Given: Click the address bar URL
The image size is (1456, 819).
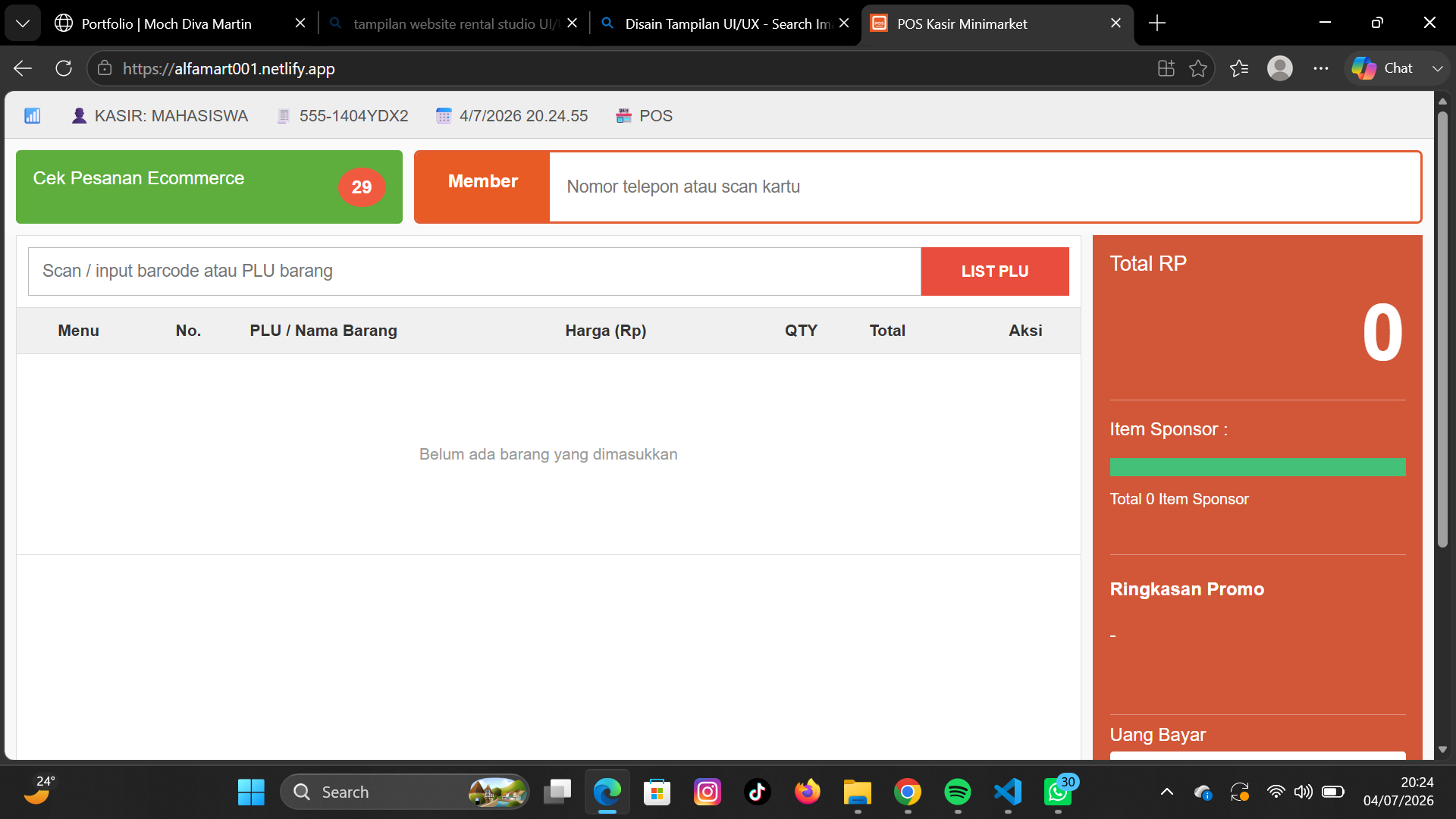Looking at the screenshot, I should [228, 68].
